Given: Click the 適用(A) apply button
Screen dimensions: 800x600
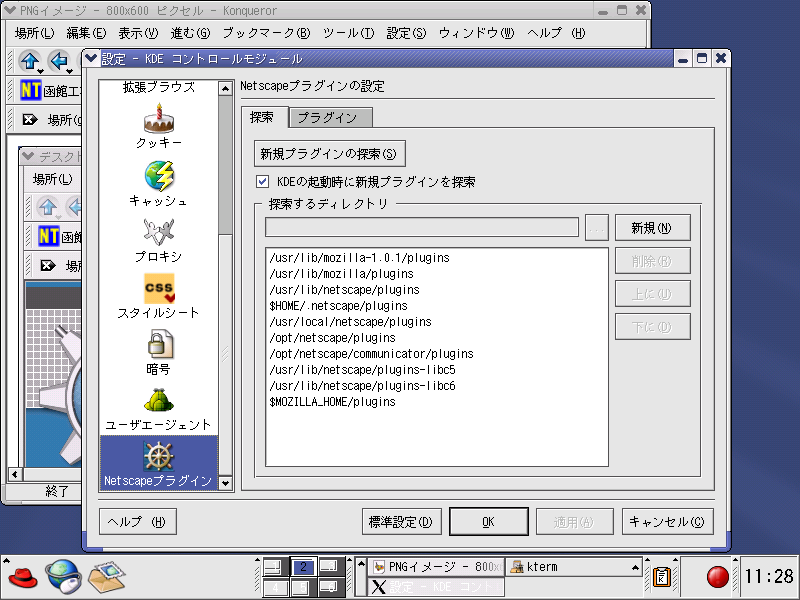Looking at the screenshot, I should tap(574, 521).
